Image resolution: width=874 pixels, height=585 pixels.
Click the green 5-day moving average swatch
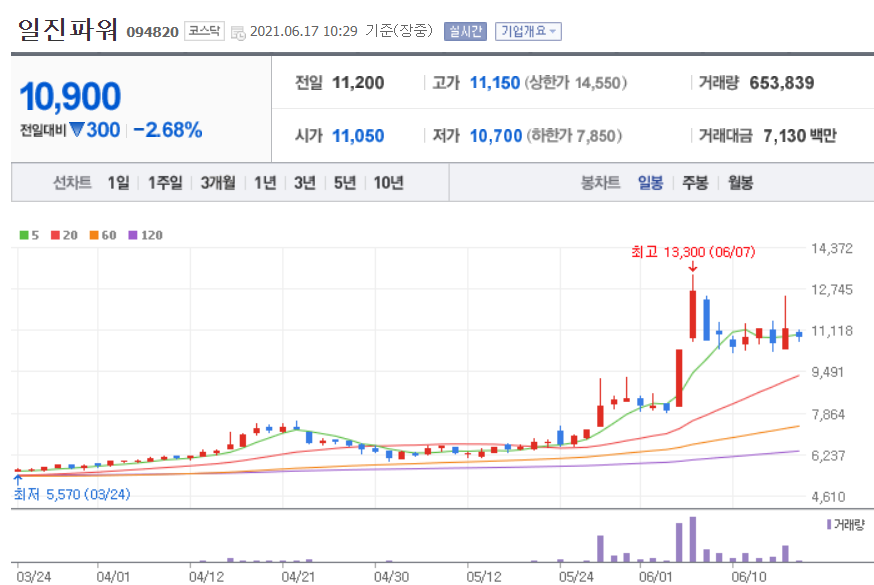[x=24, y=235]
